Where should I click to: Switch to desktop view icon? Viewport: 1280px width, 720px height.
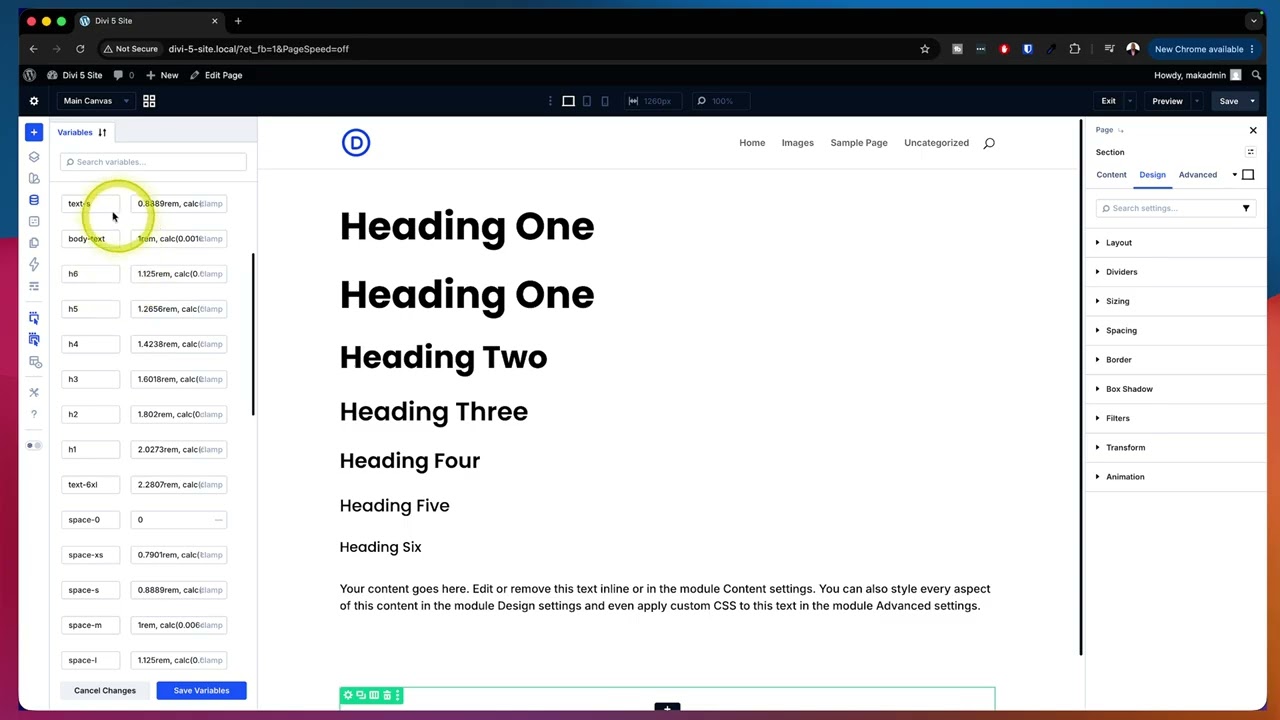(x=568, y=101)
